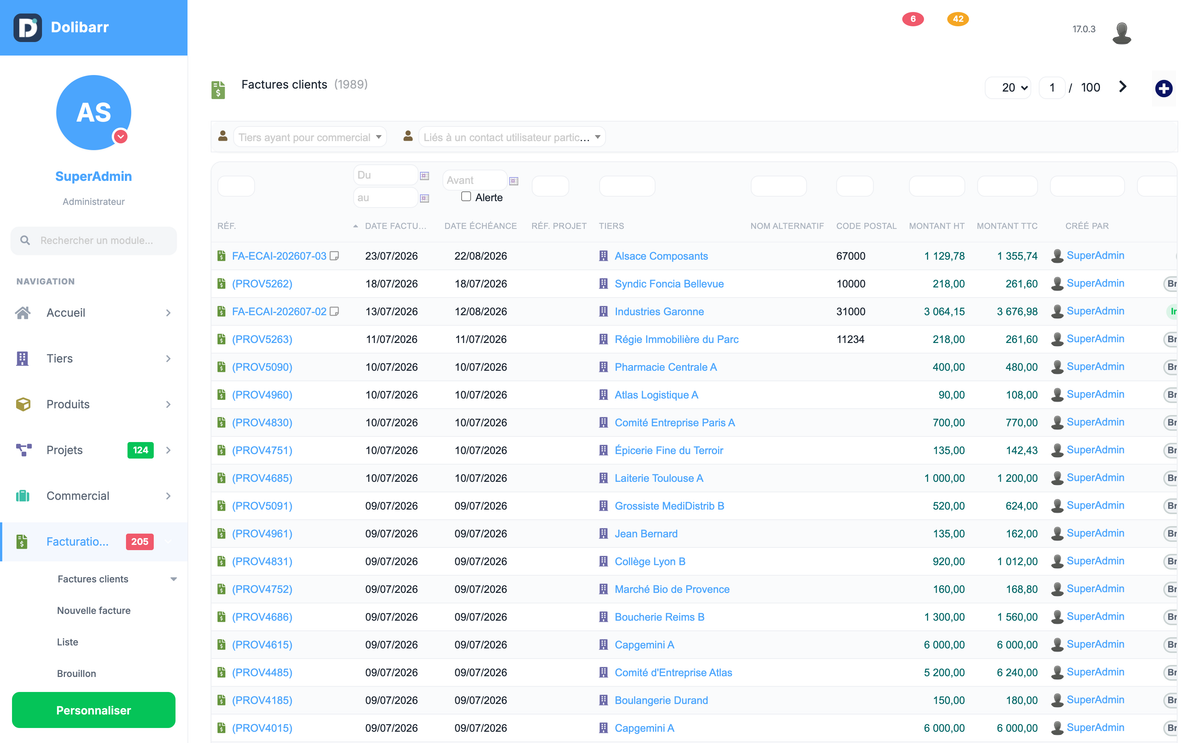The width and height of the screenshot is (1200, 743).
Task: Open the Liés à un contact utilisateur dropdown
Action: pyautogui.click(x=512, y=137)
